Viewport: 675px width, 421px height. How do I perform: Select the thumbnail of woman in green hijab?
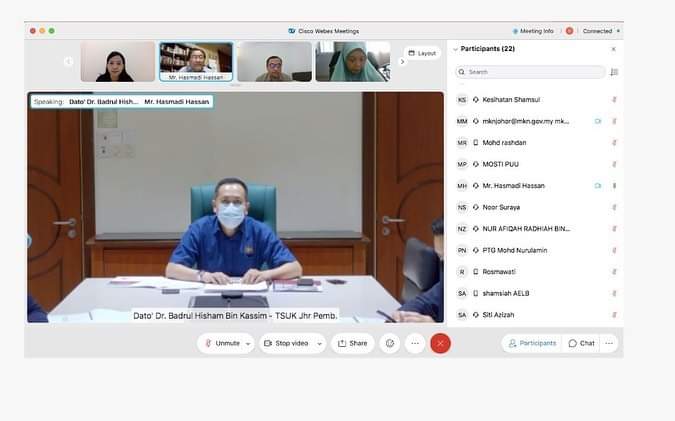353,62
